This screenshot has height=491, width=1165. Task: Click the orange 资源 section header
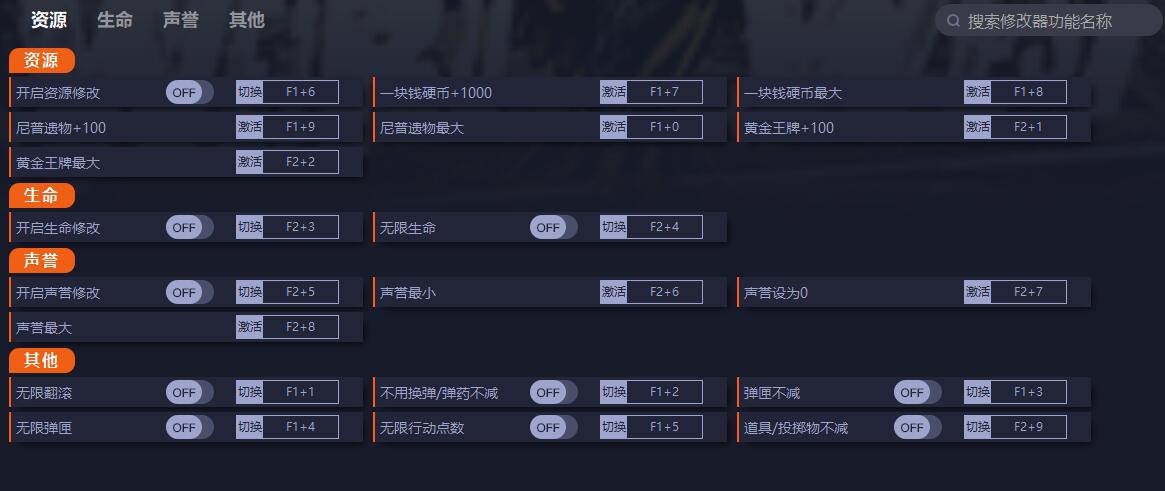point(42,60)
